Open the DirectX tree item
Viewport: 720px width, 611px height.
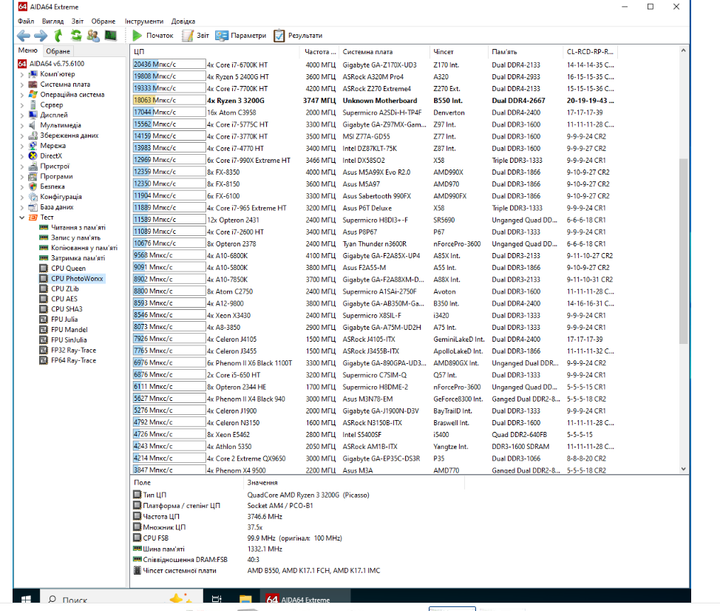51,156
